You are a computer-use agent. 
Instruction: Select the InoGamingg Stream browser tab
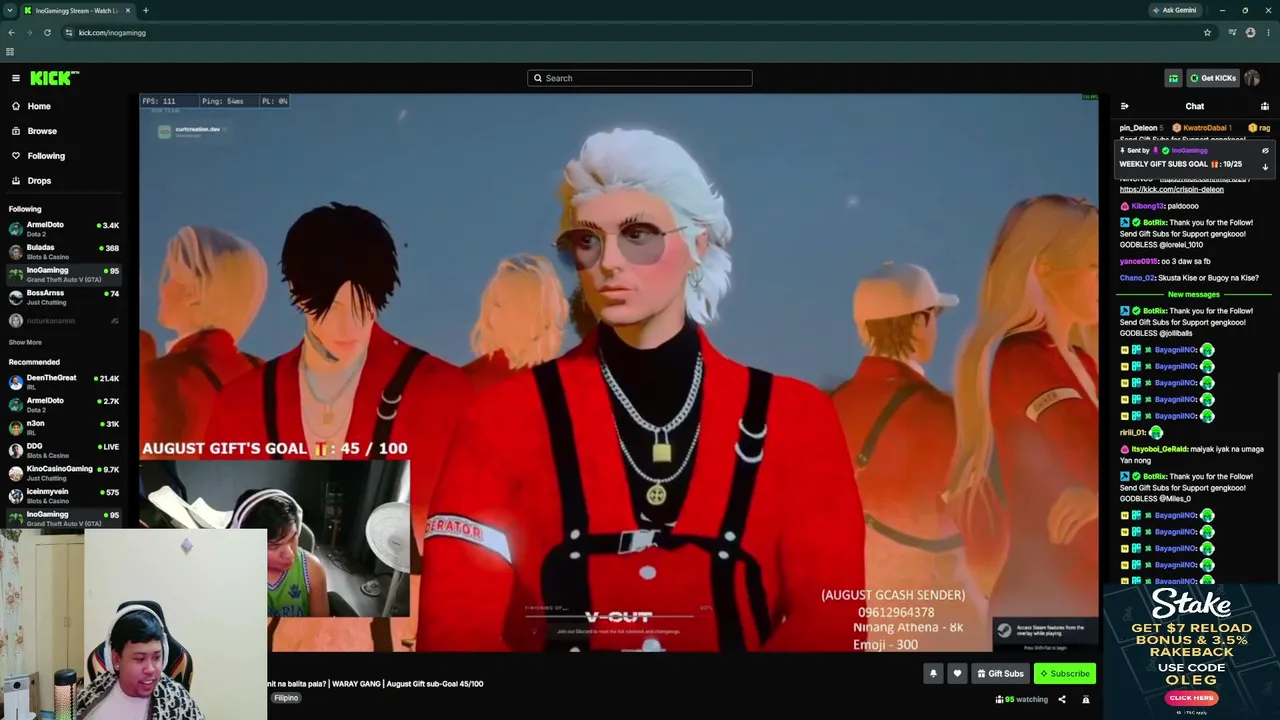pyautogui.click(x=78, y=10)
